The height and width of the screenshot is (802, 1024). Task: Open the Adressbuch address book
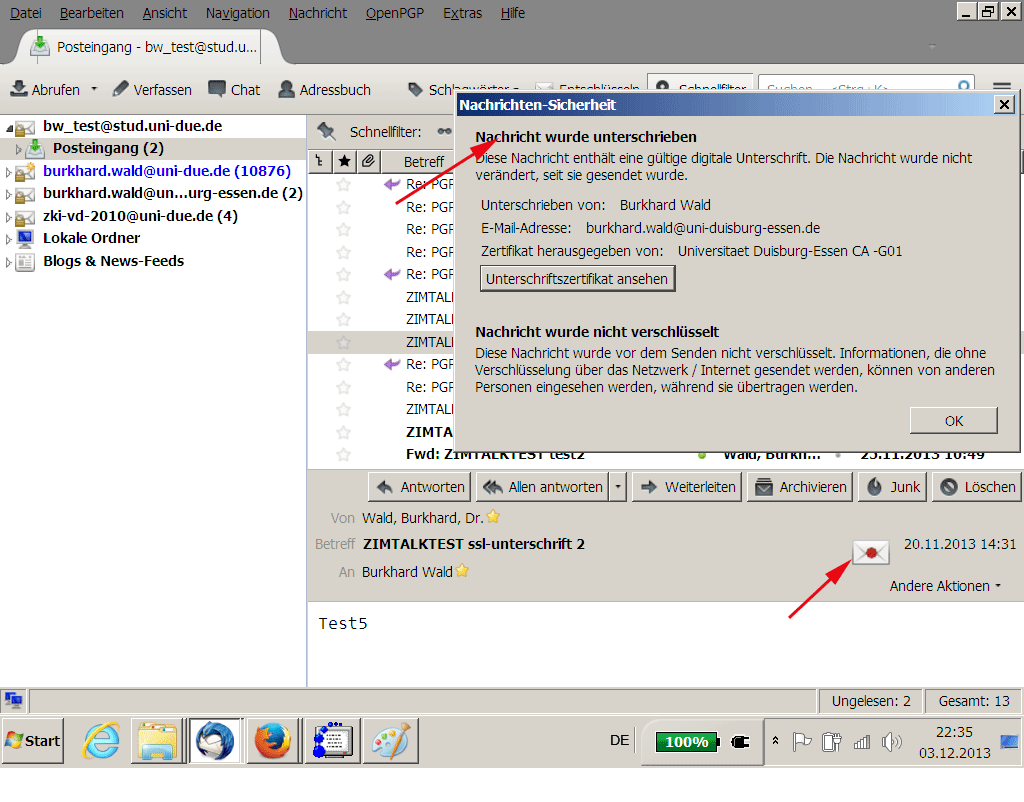[x=324, y=89]
